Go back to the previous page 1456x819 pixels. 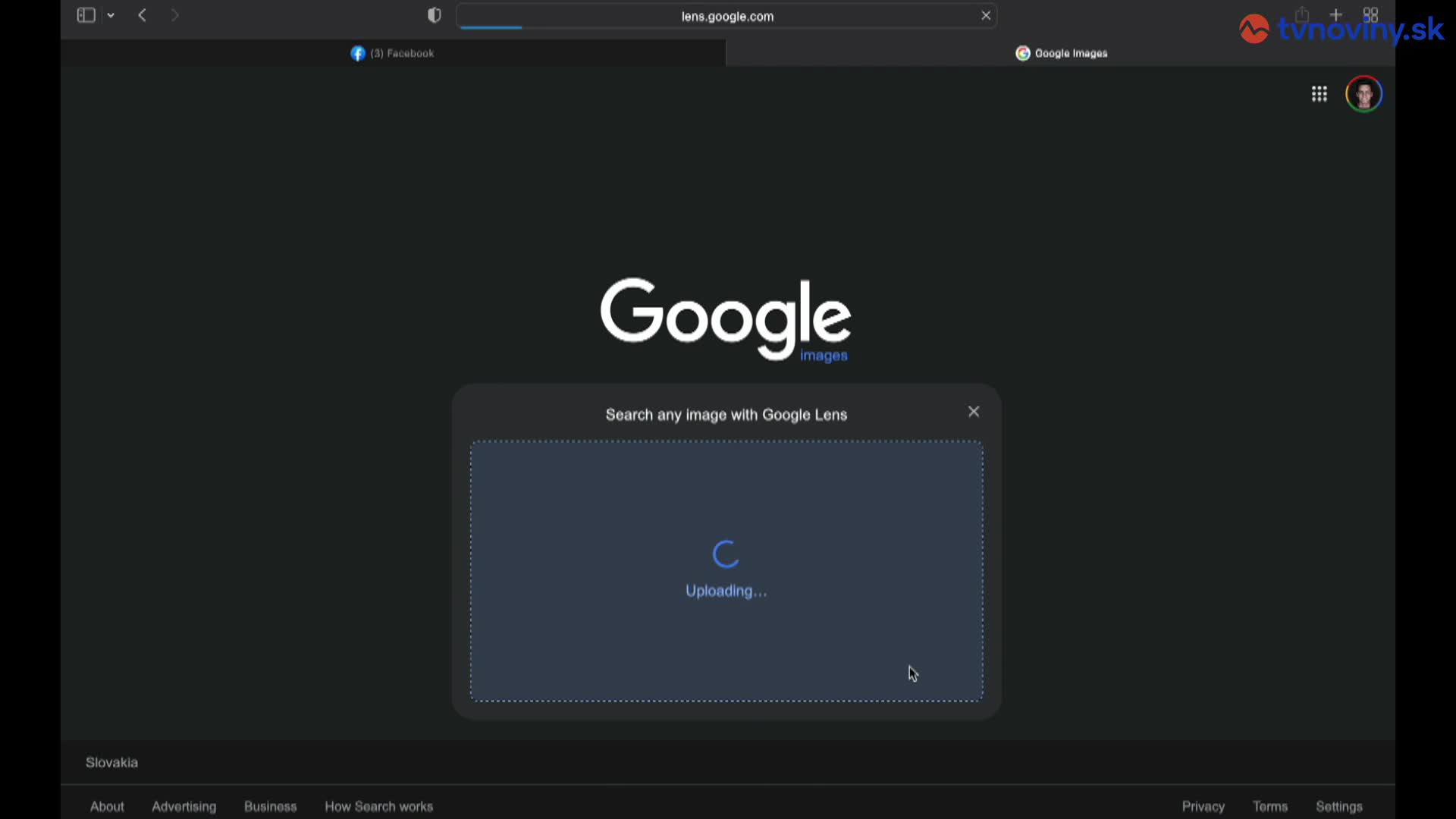pos(142,15)
